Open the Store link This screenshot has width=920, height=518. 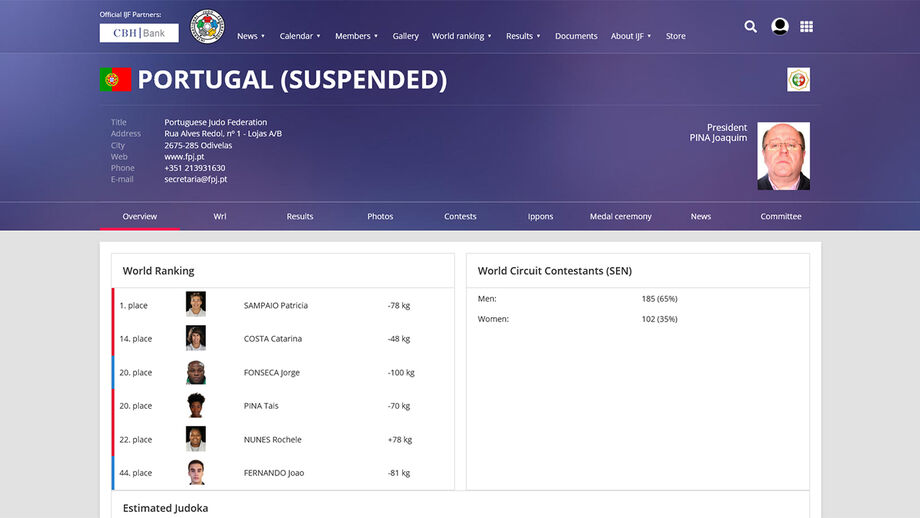pos(675,36)
